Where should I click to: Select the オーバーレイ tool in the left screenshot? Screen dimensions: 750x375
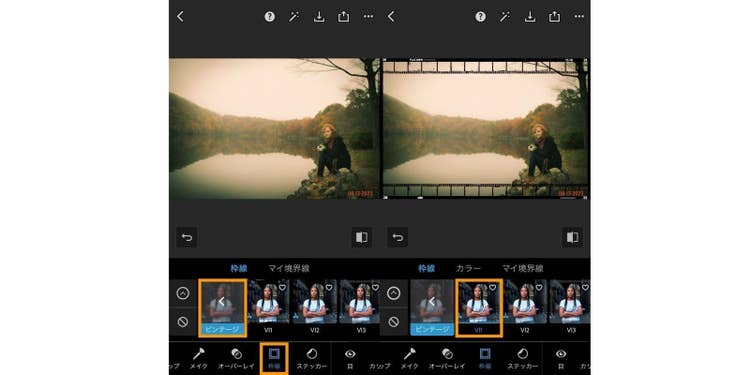236,359
